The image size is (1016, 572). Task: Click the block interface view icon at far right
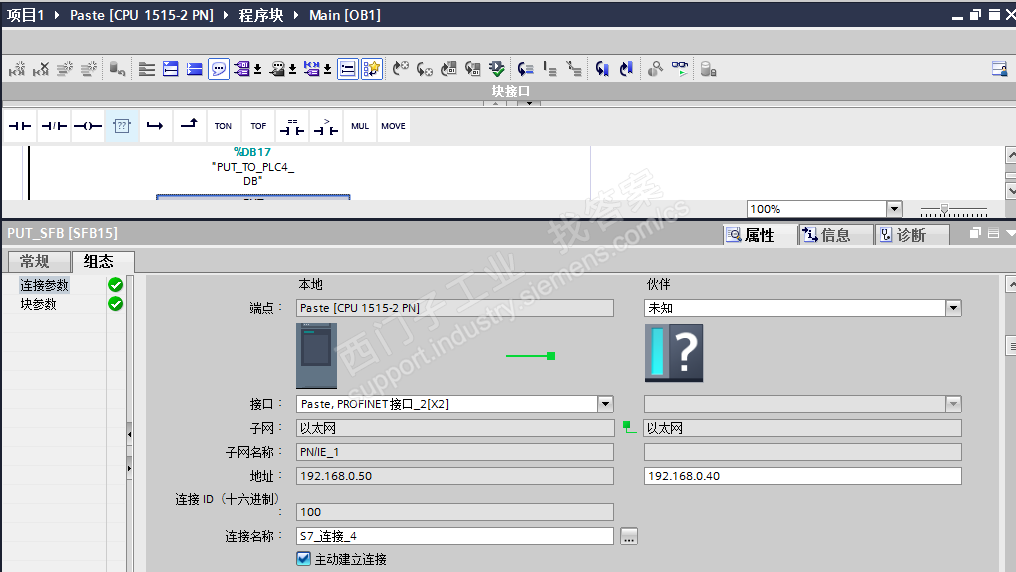click(1000, 69)
